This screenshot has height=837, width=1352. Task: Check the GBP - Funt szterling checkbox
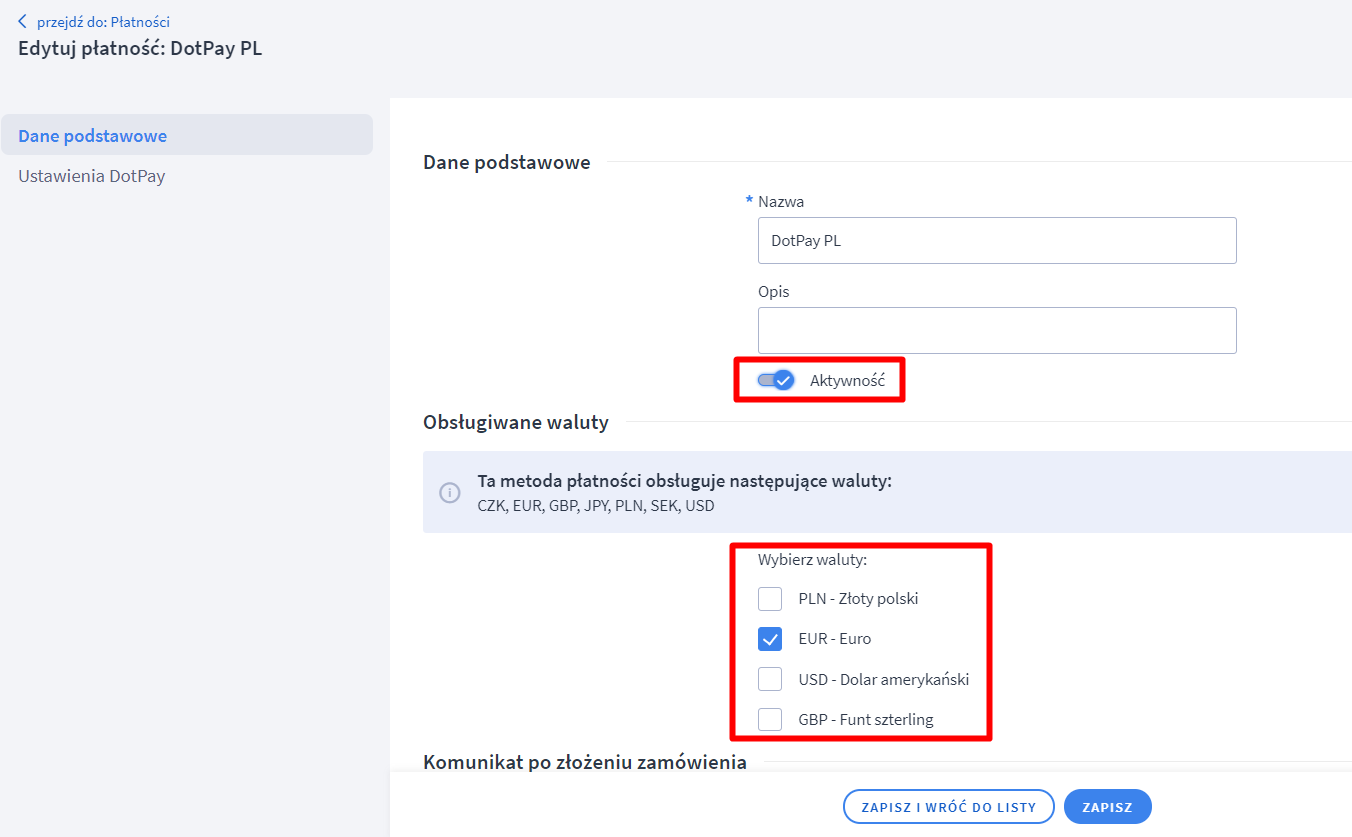[770, 719]
